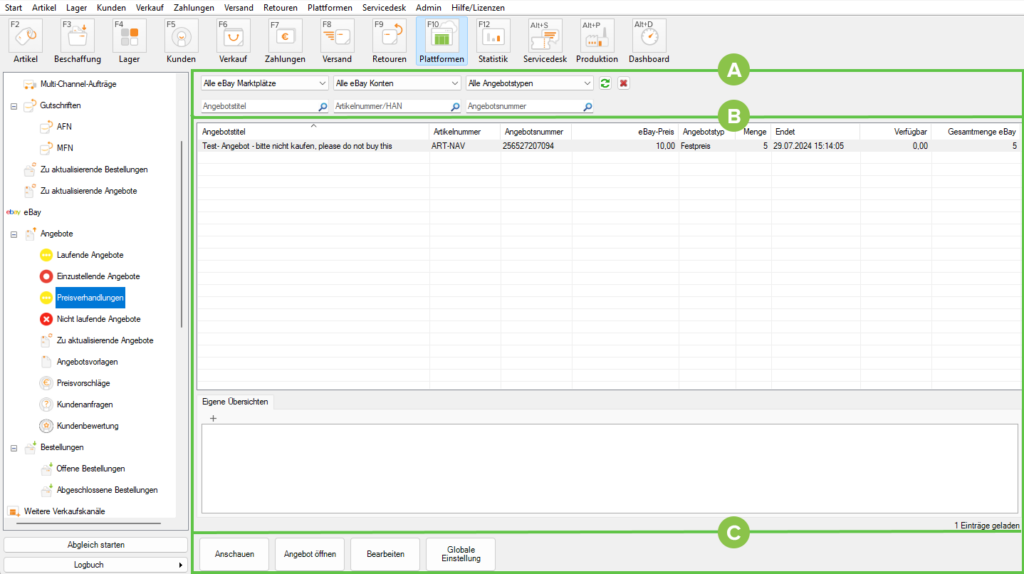Open the Alle Angebotstypen dropdown
The height and width of the screenshot is (574, 1024).
pyautogui.click(x=529, y=83)
